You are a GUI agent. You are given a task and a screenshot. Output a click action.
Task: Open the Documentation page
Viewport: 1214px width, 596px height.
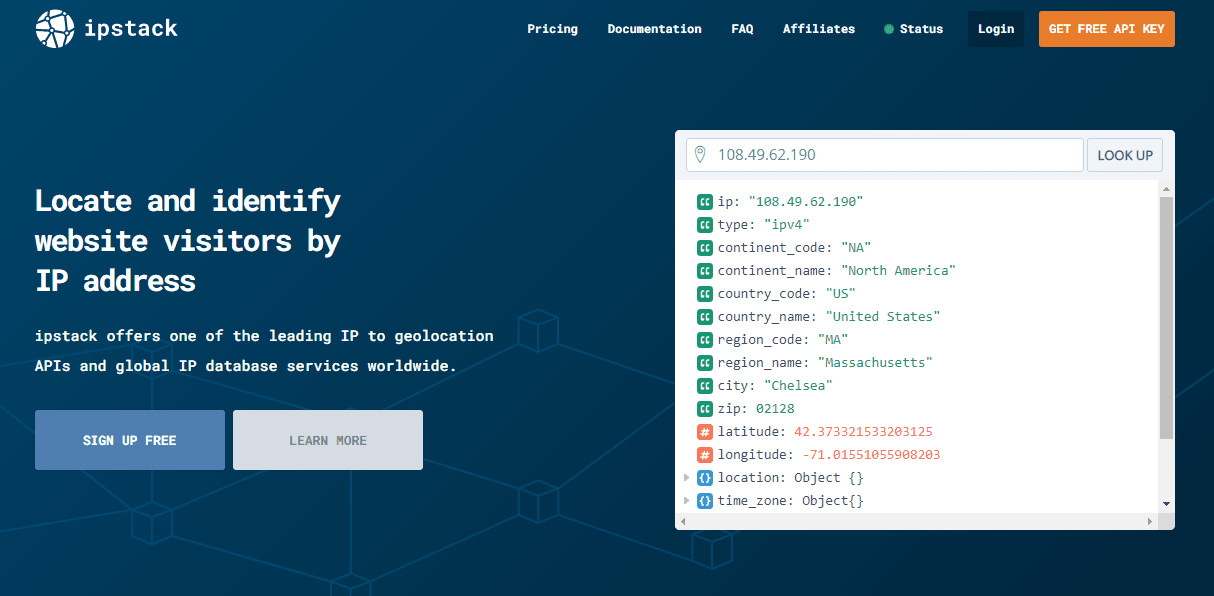[655, 29]
